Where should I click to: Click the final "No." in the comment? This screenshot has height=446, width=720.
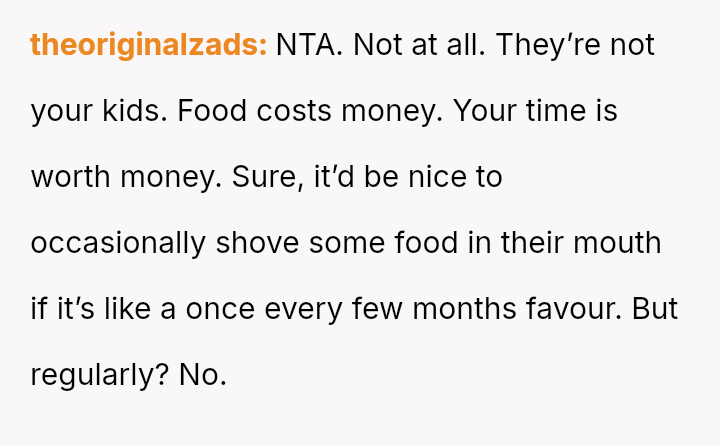coord(203,375)
